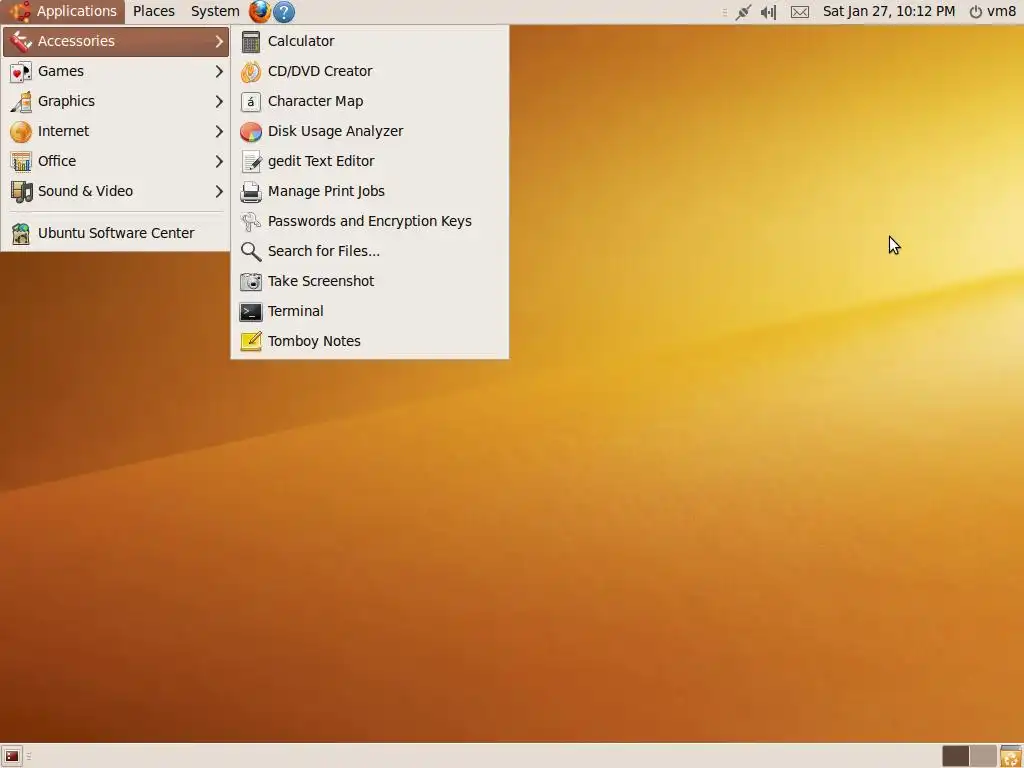Click the Games category cards icon
This screenshot has width=1024, height=768.
click(21, 71)
